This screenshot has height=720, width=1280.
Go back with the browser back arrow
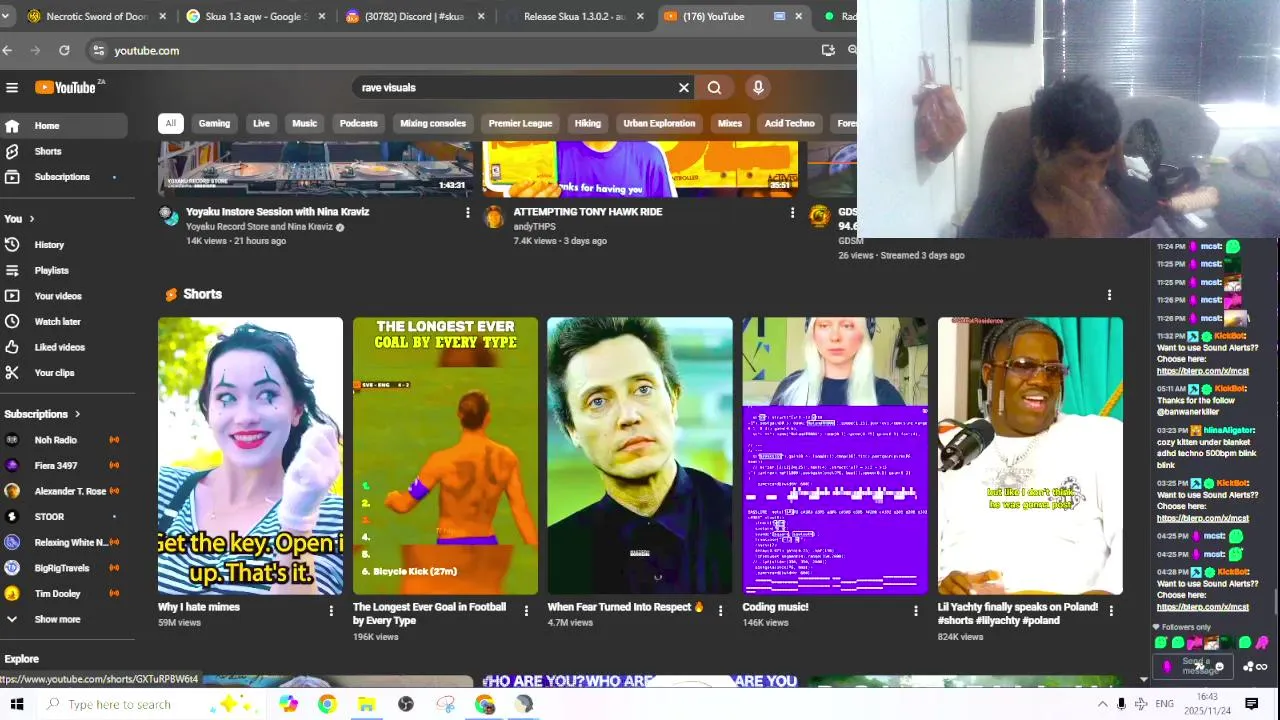pyautogui.click(x=8, y=50)
